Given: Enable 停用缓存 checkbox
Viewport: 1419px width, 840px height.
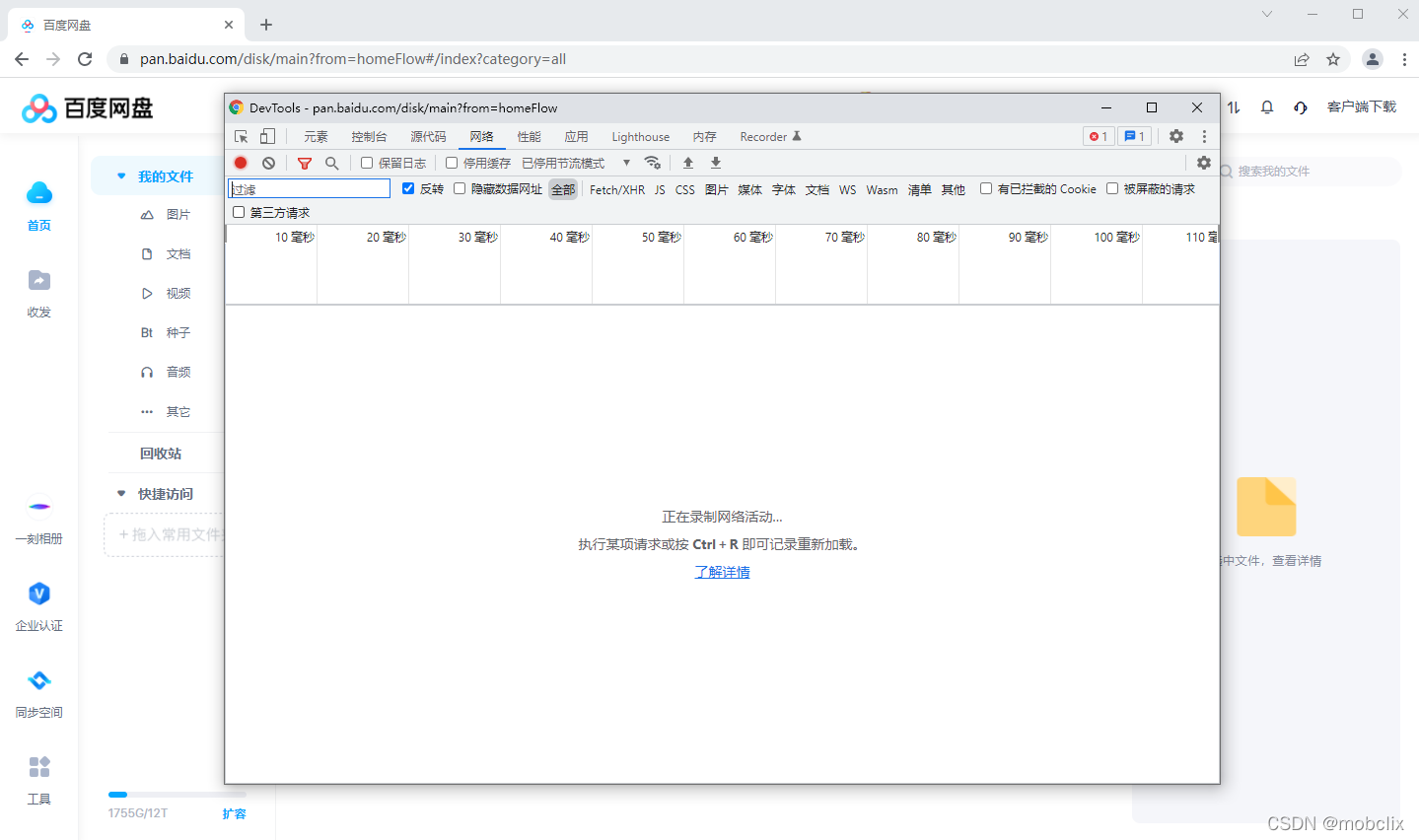Looking at the screenshot, I should (452, 163).
